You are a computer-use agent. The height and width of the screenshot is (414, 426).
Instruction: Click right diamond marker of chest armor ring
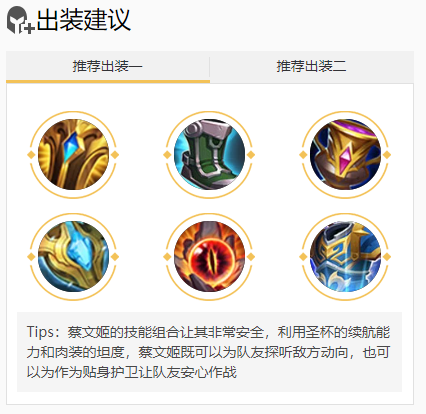tap(387, 257)
